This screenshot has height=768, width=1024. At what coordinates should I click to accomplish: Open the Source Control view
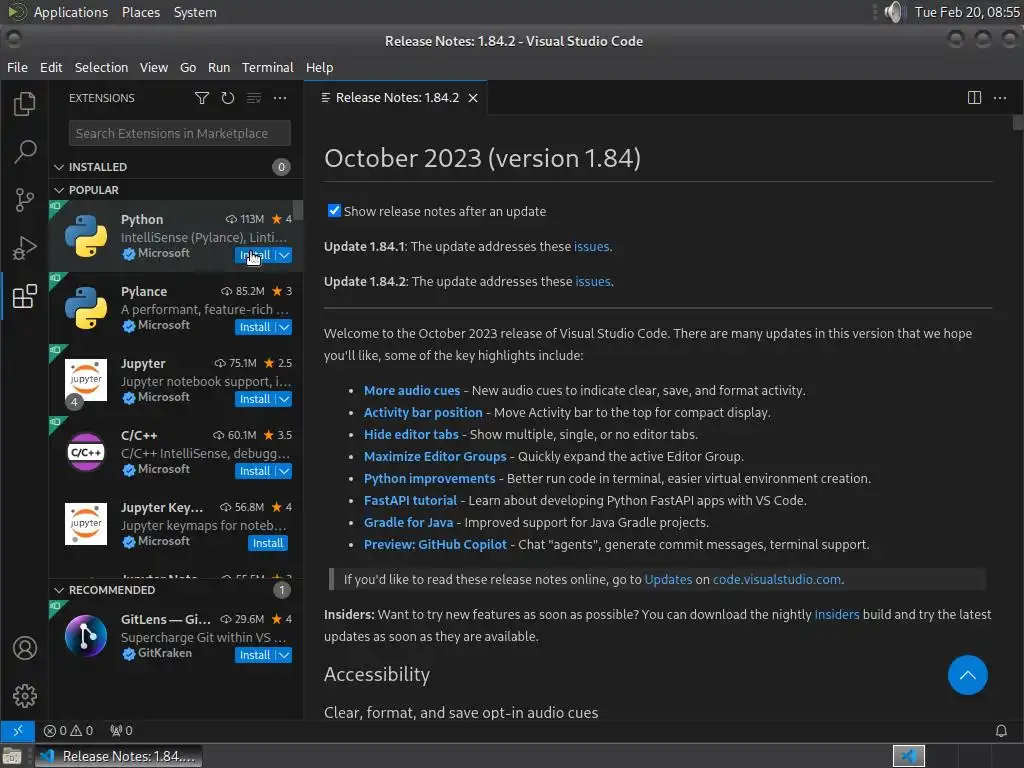[24, 200]
